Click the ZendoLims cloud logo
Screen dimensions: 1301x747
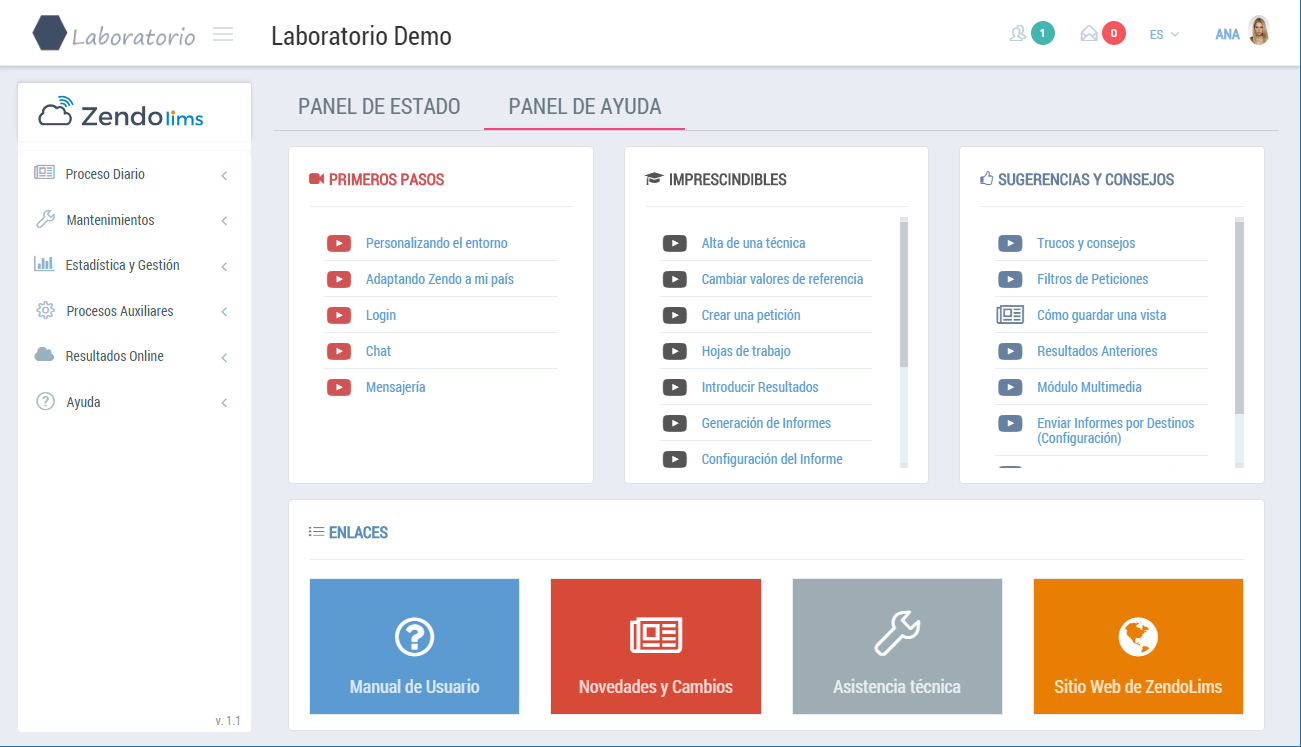tap(121, 114)
